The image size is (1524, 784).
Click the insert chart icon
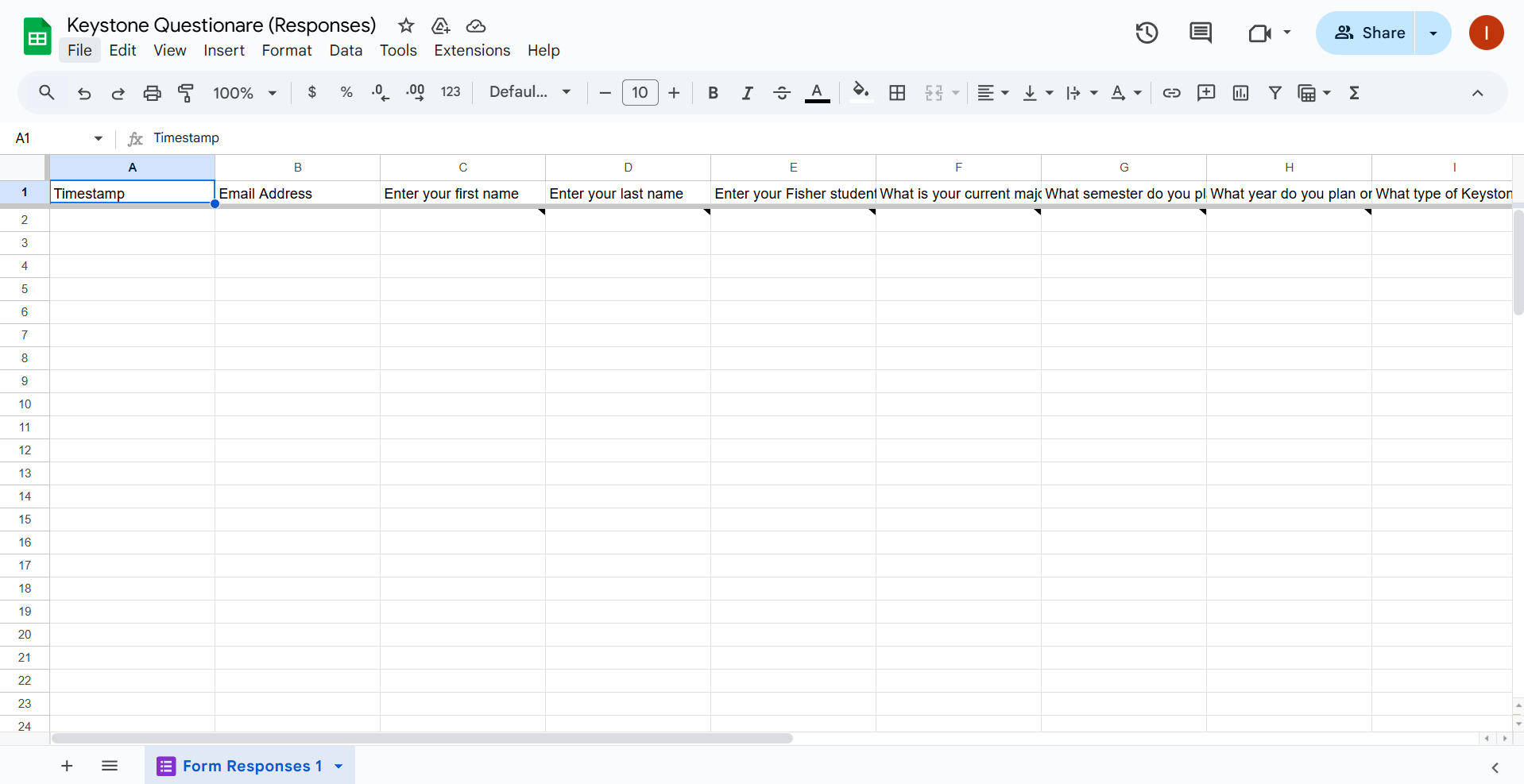(x=1240, y=93)
